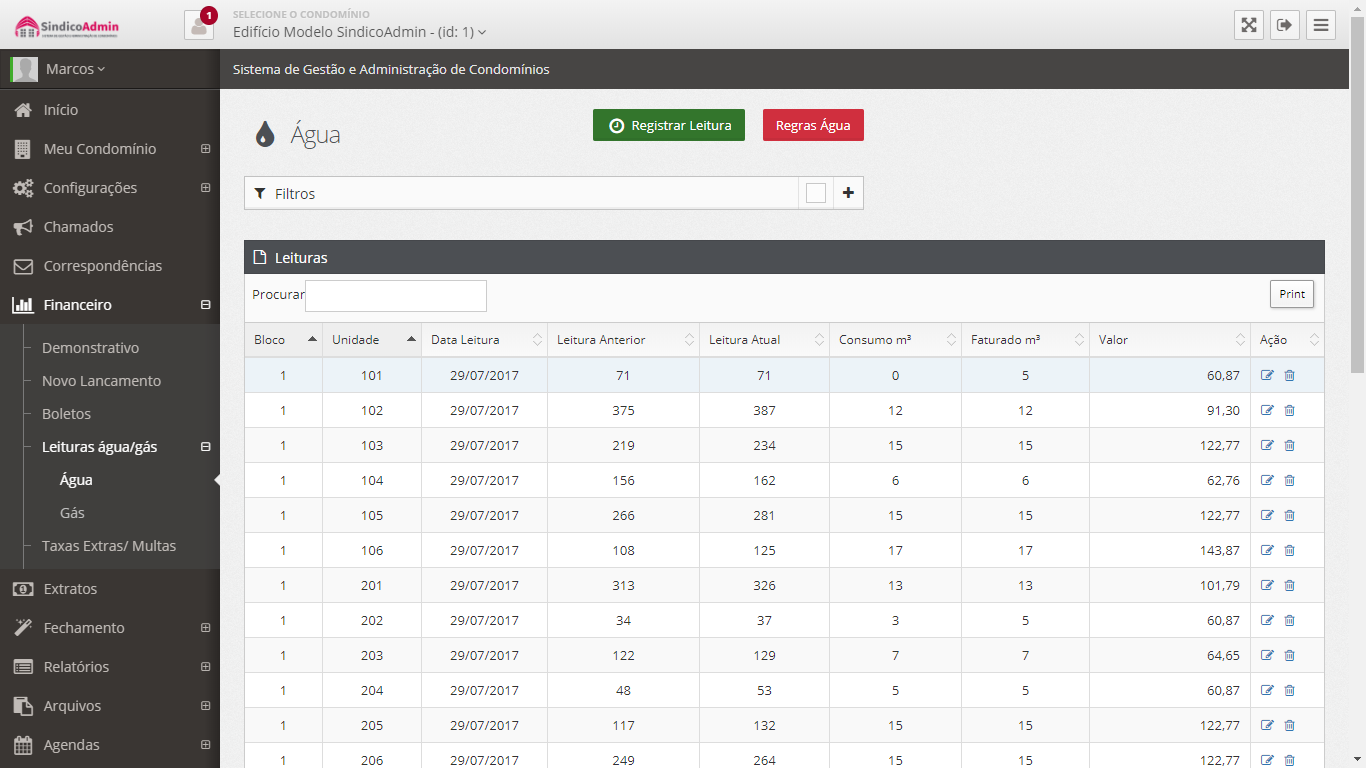
Task: Click the Regras Água button
Action: pyautogui.click(x=813, y=125)
